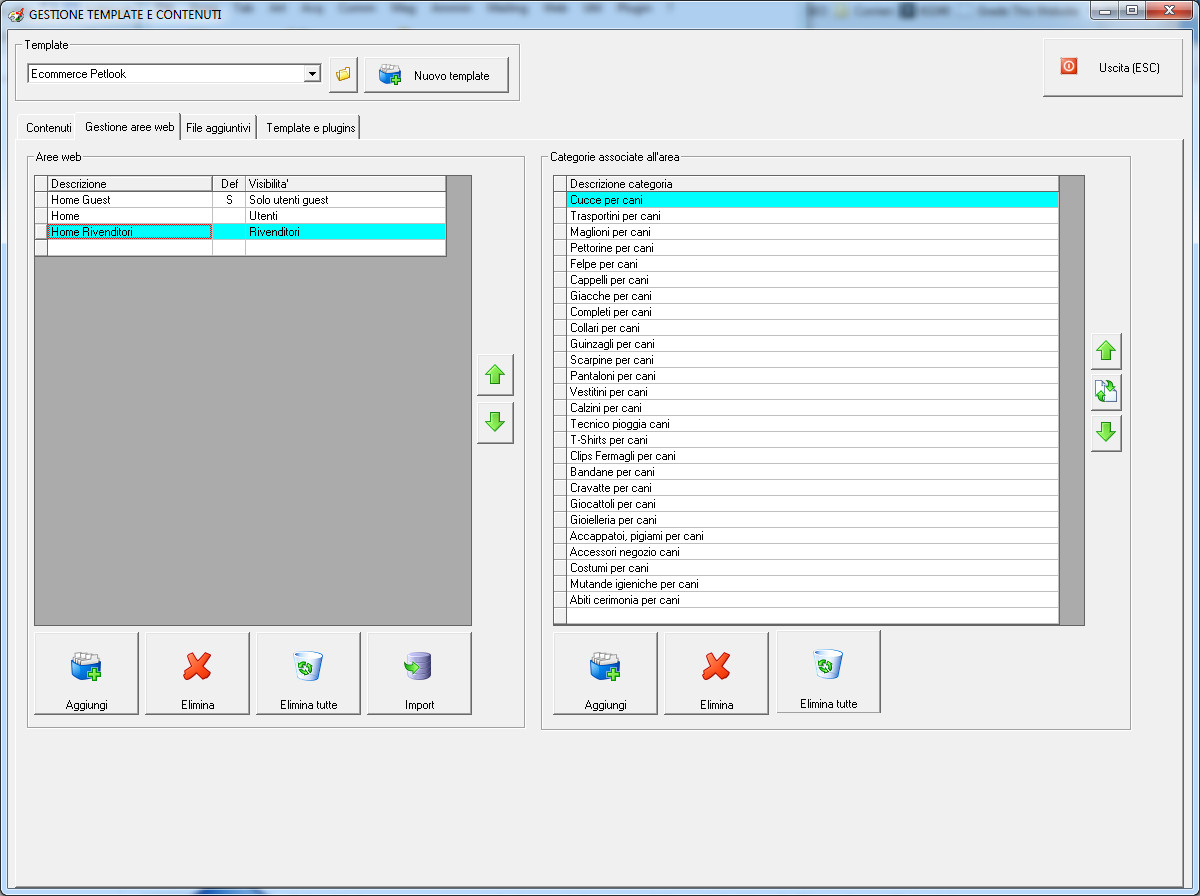The height and width of the screenshot is (896, 1200).
Task: Add a category with Aggiungi button
Action: tap(605, 674)
